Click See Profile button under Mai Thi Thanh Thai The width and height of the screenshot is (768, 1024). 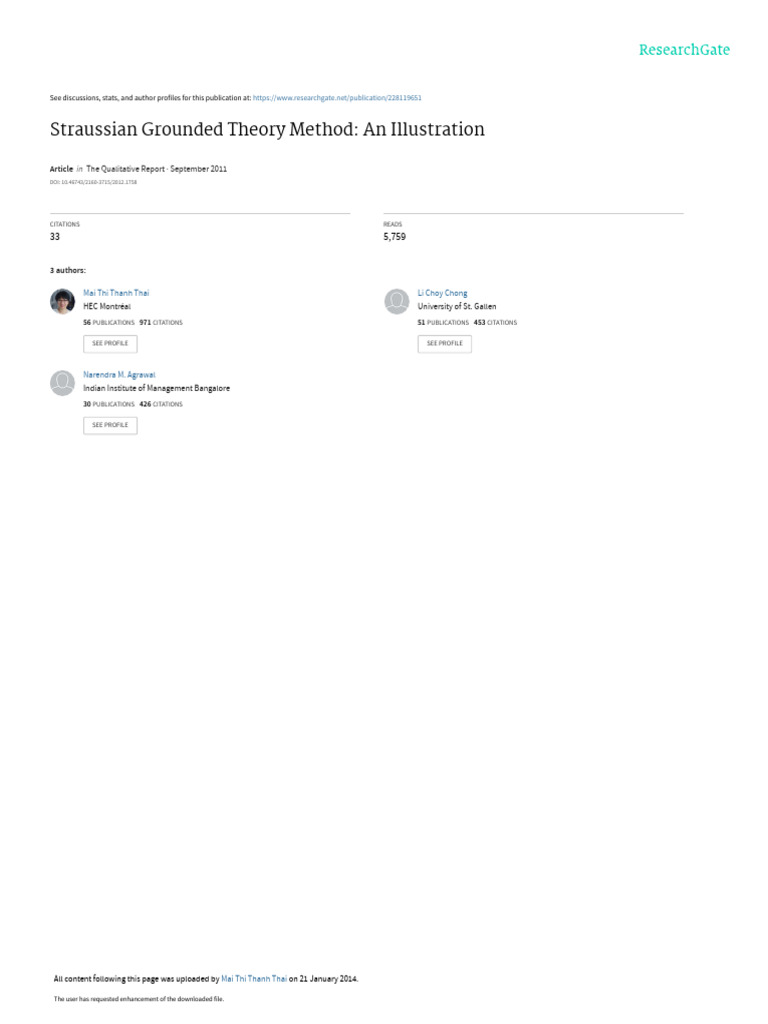[110, 344]
